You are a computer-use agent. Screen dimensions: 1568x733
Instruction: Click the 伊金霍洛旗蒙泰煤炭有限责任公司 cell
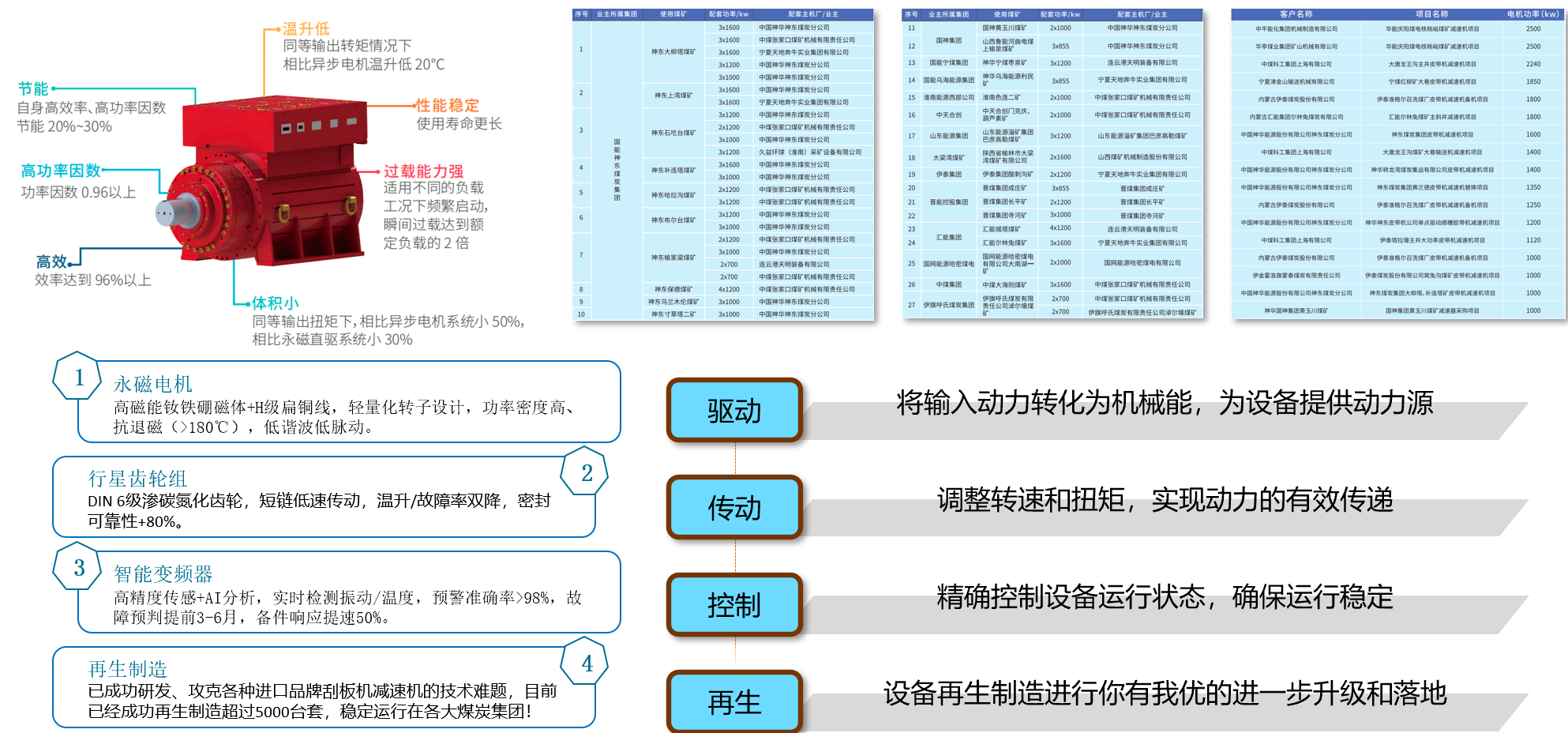click(x=1296, y=276)
